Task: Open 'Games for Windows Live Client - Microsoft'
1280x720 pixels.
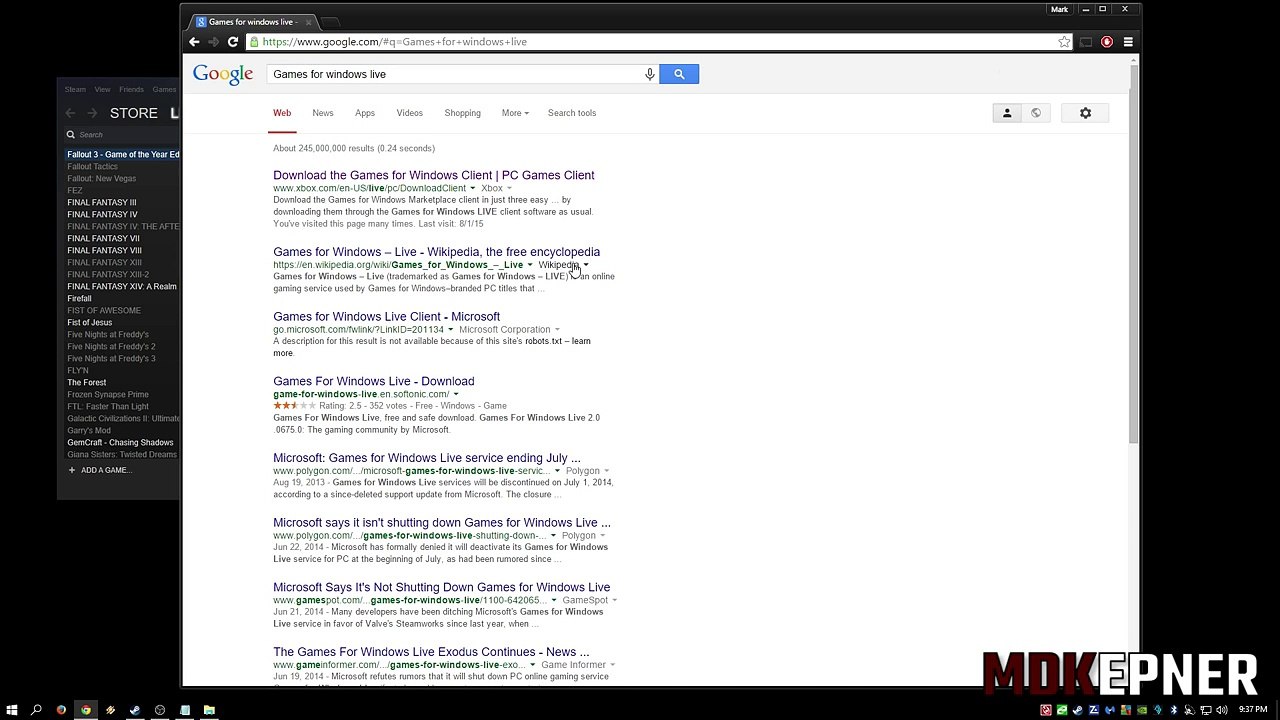Action: point(386,316)
